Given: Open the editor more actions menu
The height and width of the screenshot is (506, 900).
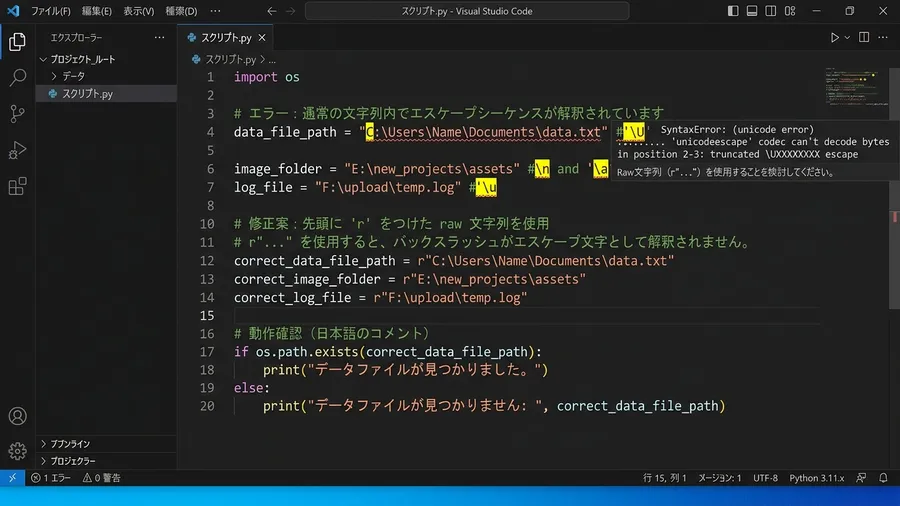Looking at the screenshot, I should pos(883,37).
